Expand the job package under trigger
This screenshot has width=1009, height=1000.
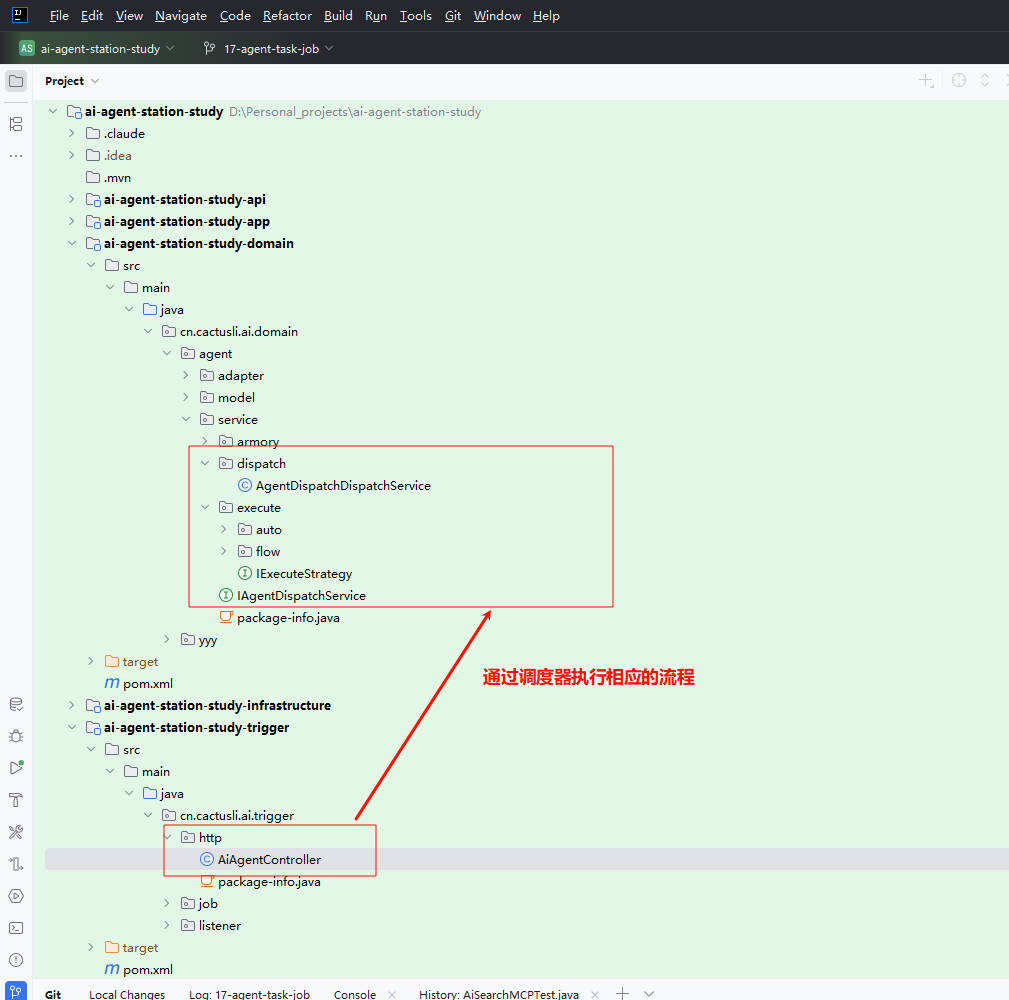pyautogui.click(x=168, y=904)
